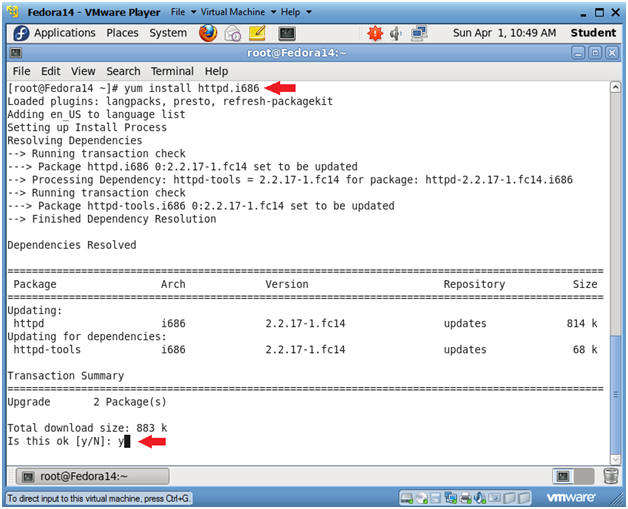628x509 pixels.
Task: Open terminal Search menu
Action: click(123, 71)
